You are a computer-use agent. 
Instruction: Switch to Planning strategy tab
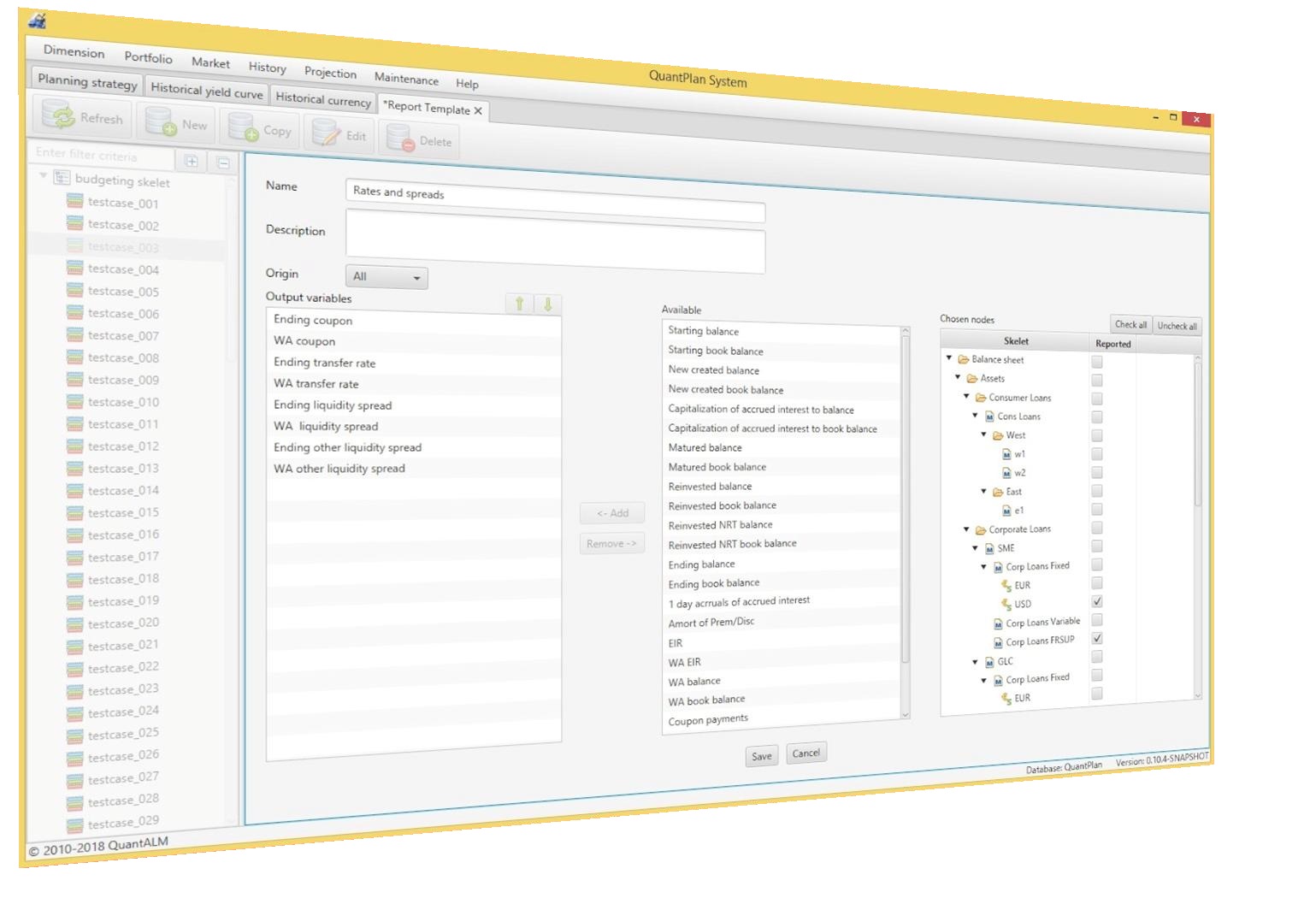[x=87, y=82]
